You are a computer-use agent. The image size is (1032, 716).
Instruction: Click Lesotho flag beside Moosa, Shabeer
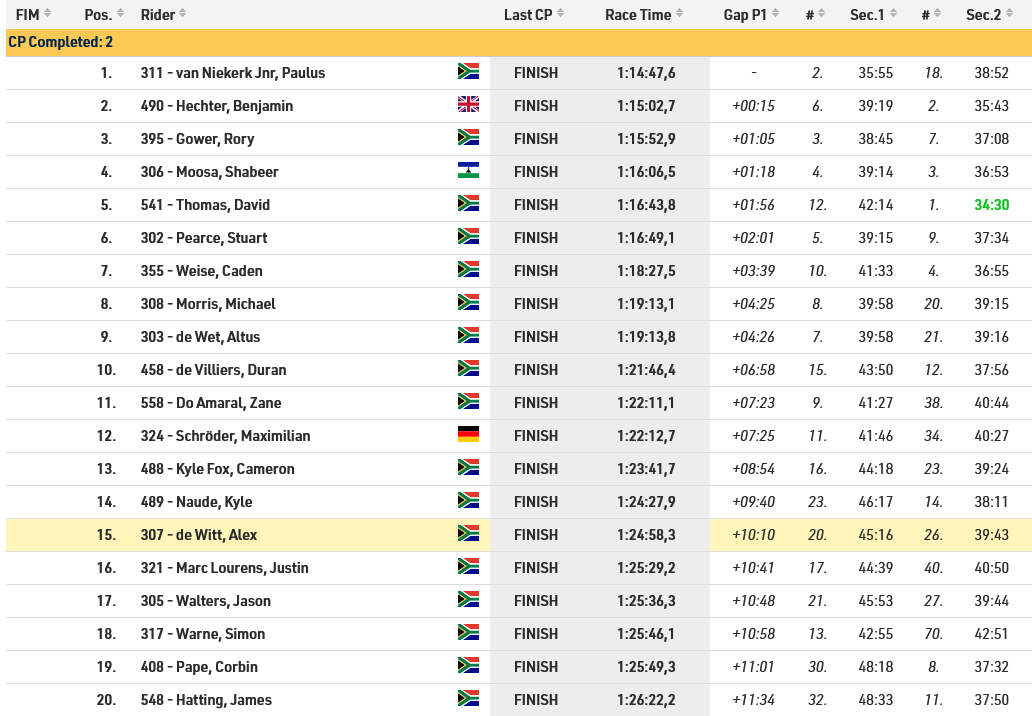coord(468,170)
